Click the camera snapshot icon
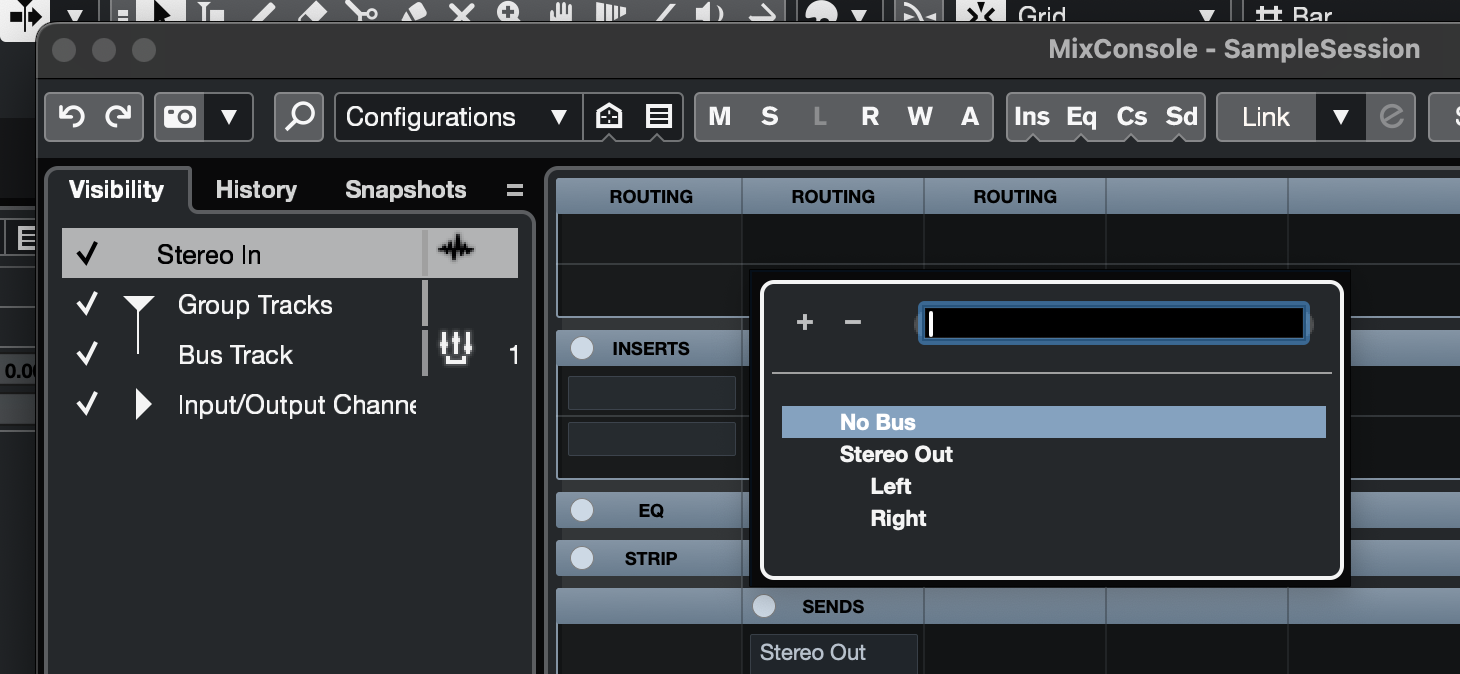The height and width of the screenshot is (674, 1460). (181, 117)
